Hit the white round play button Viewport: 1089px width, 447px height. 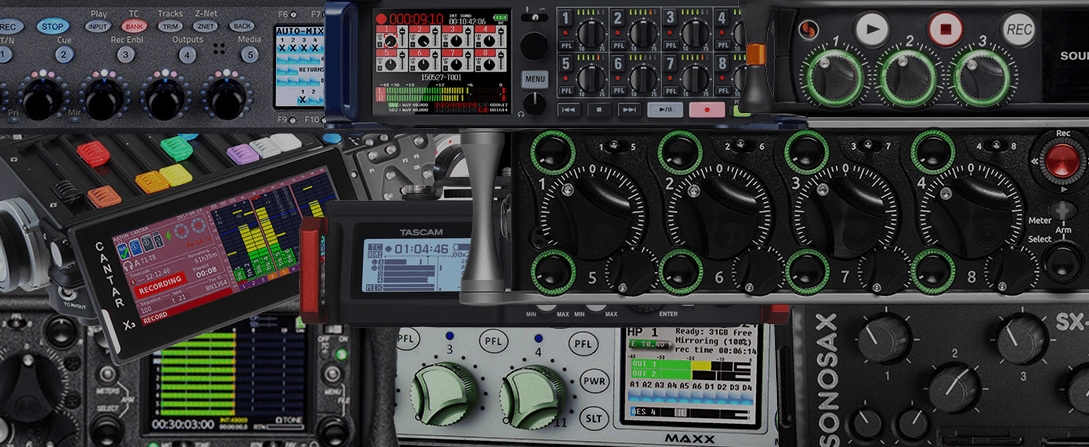point(872,29)
